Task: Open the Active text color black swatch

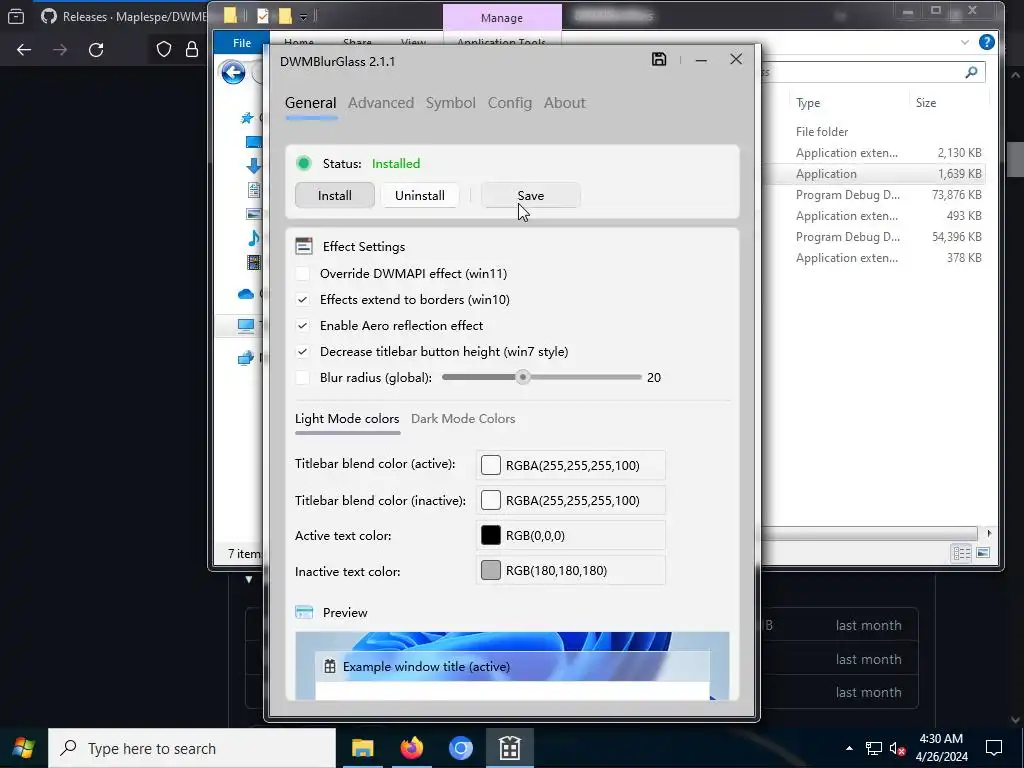Action: pyautogui.click(x=490, y=536)
